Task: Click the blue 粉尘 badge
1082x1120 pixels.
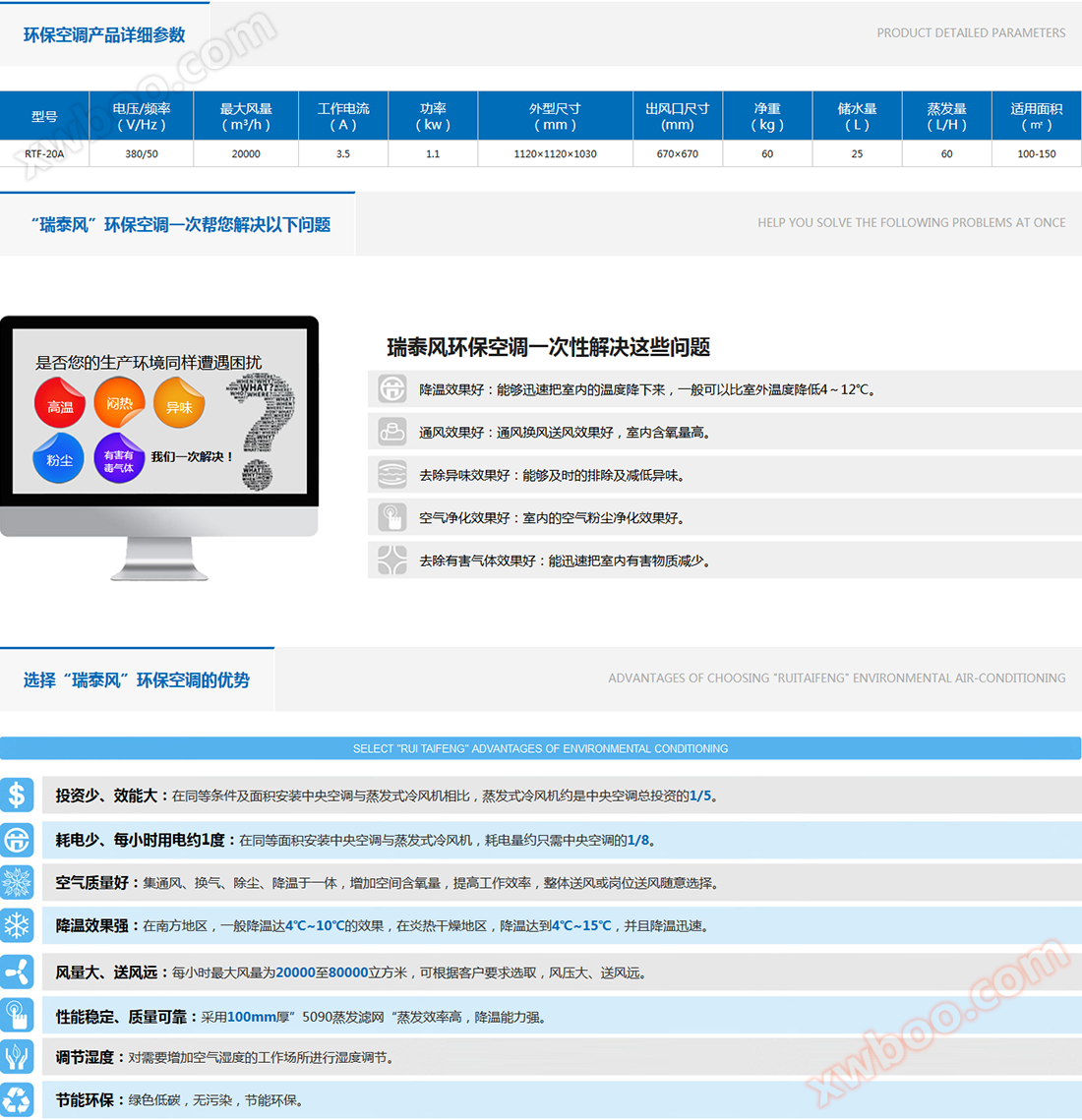Action: tap(59, 458)
